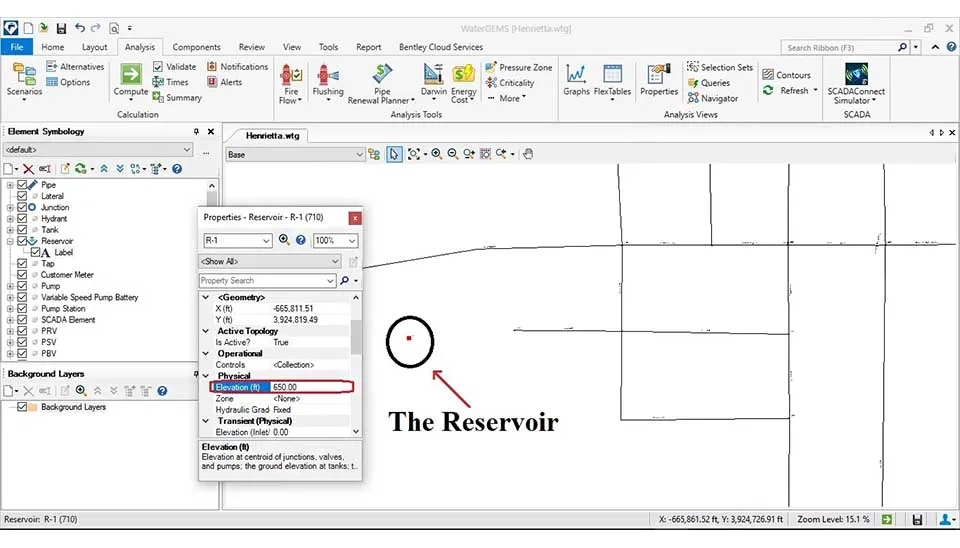Open the R-1 element selector dropdown

[x=265, y=241]
